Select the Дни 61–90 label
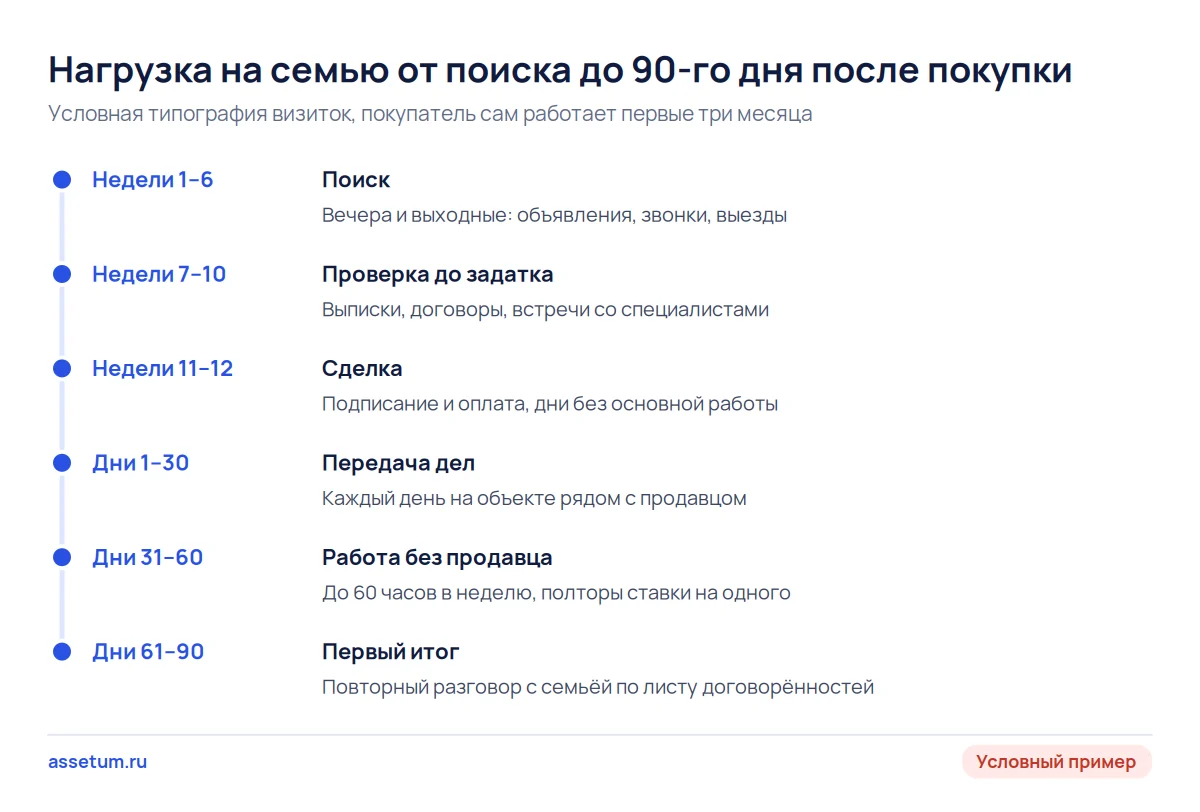 [x=148, y=652]
